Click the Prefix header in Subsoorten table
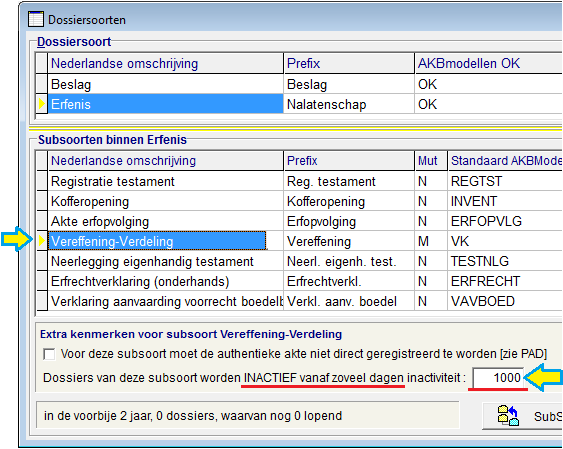The image size is (563, 449). point(349,160)
